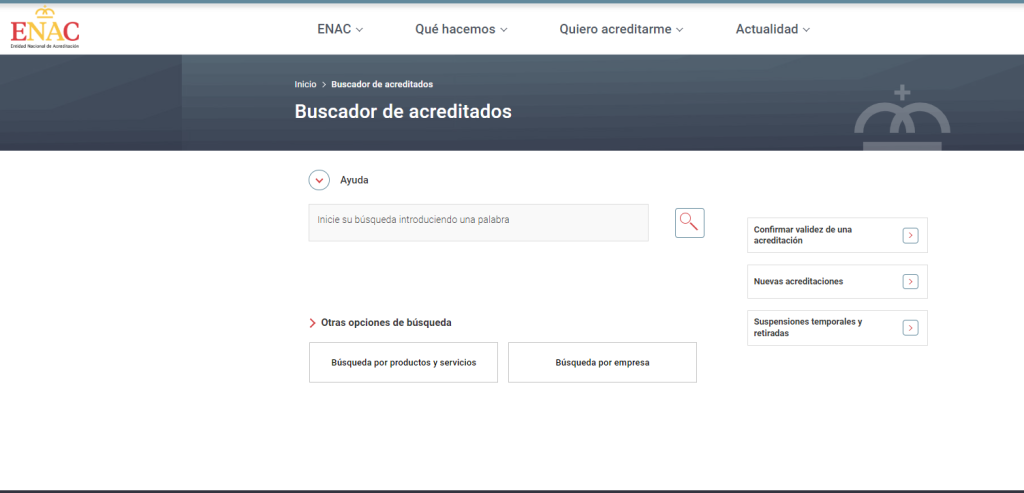Open the Actualidad menu
Screen dimensions: 1024x493
tap(773, 29)
